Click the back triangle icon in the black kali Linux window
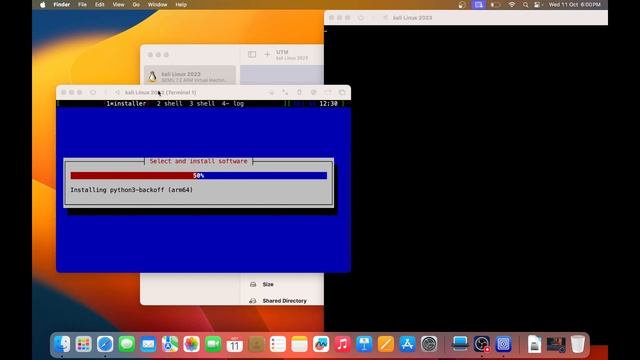The image size is (640, 360). [x=385, y=18]
